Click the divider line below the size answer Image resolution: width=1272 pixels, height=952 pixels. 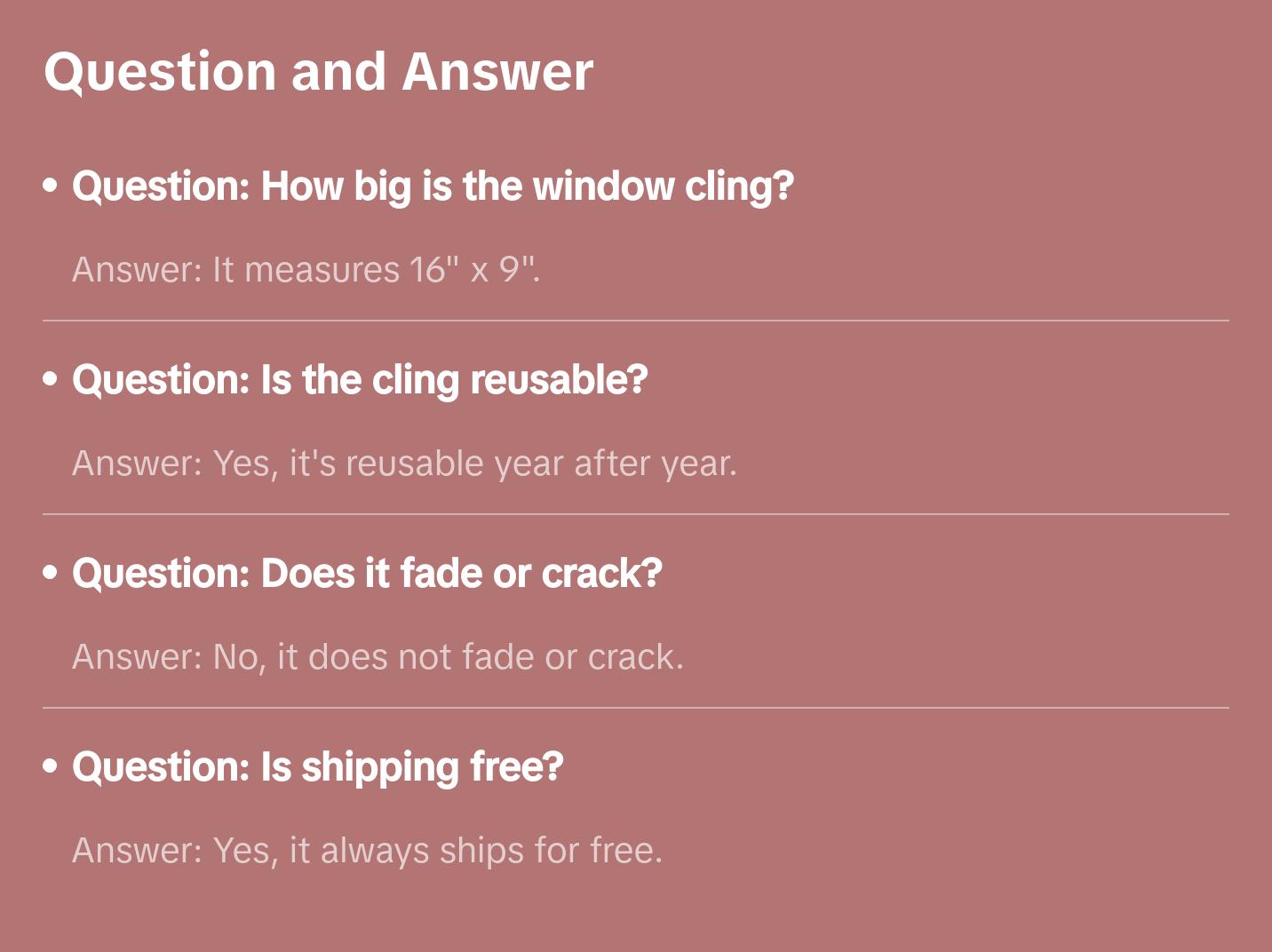click(636, 321)
